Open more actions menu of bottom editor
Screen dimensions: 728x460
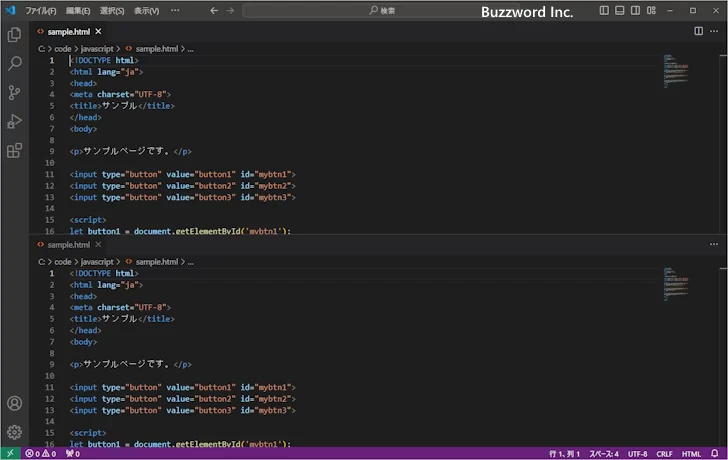[713, 244]
